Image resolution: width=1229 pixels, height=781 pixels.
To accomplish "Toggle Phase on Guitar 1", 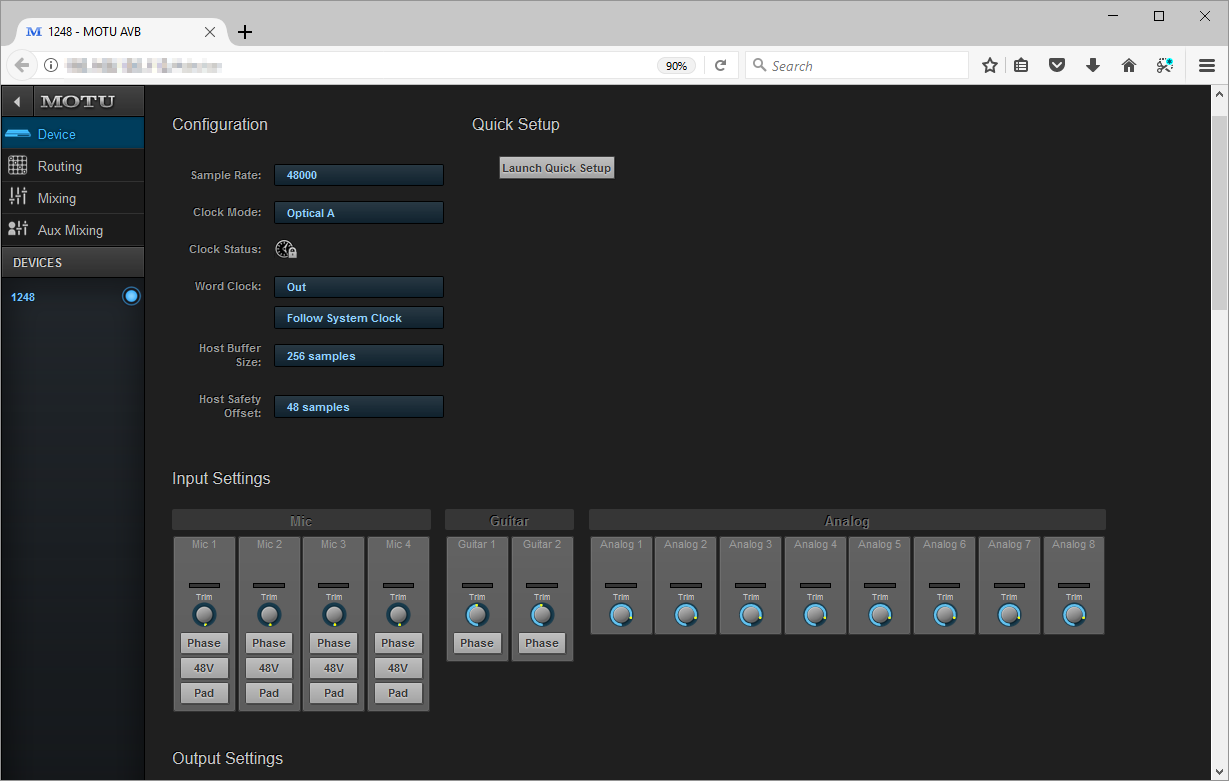I will 477,643.
